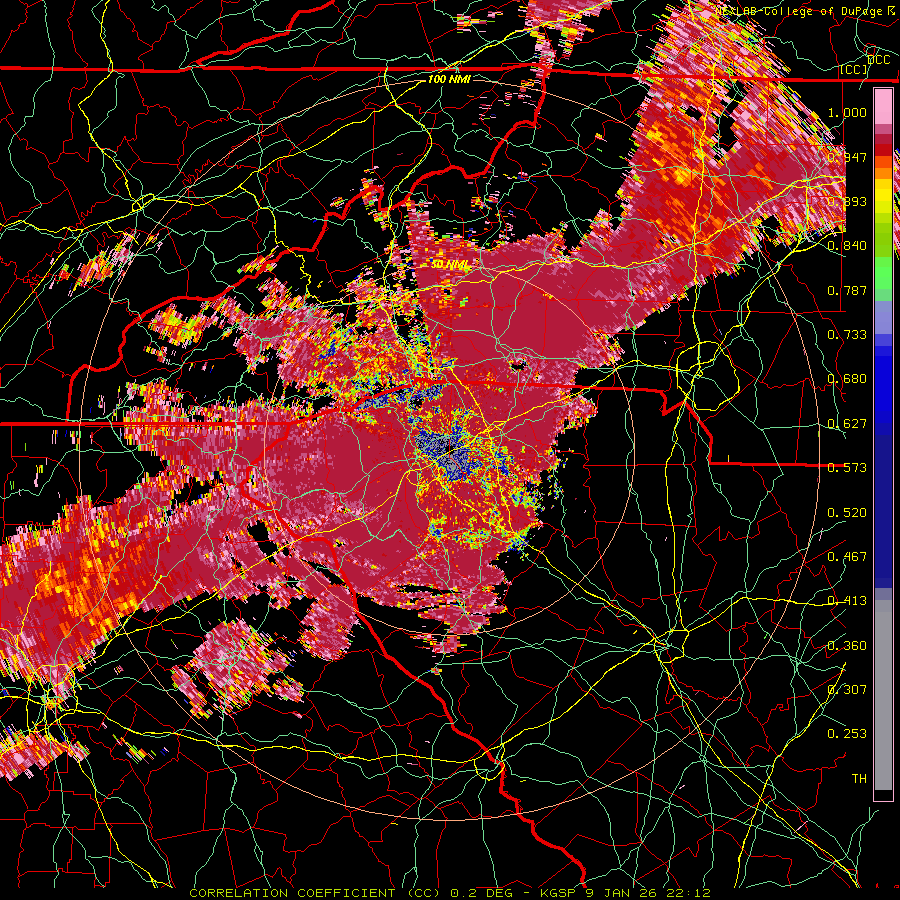This screenshot has width=900, height=900.
Task: Click the Correlation Coefficient KGSP title caption
Action: click(450, 893)
